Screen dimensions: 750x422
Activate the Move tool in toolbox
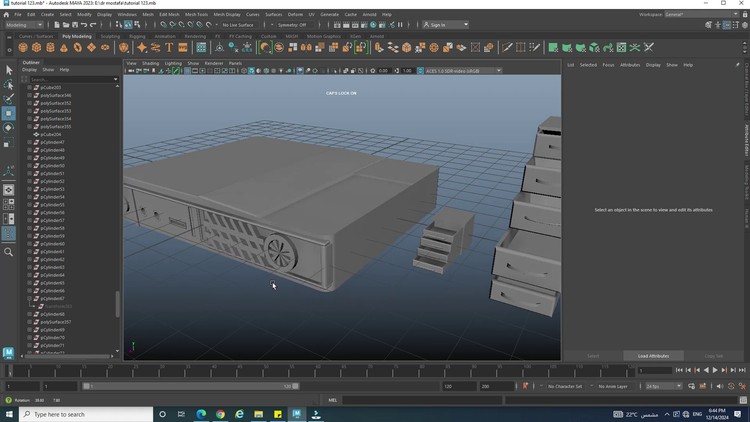[x=9, y=113]
